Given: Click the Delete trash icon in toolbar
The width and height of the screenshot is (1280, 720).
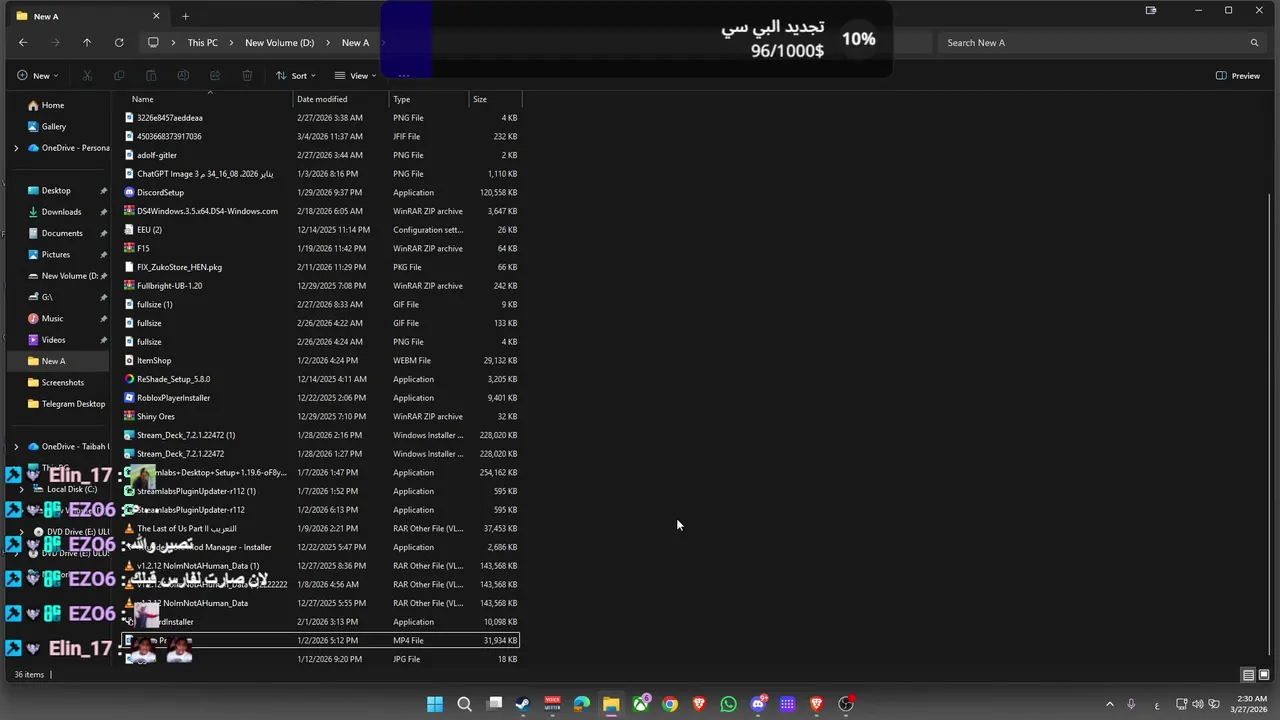Looking at the screenshot, I should 247,76.
